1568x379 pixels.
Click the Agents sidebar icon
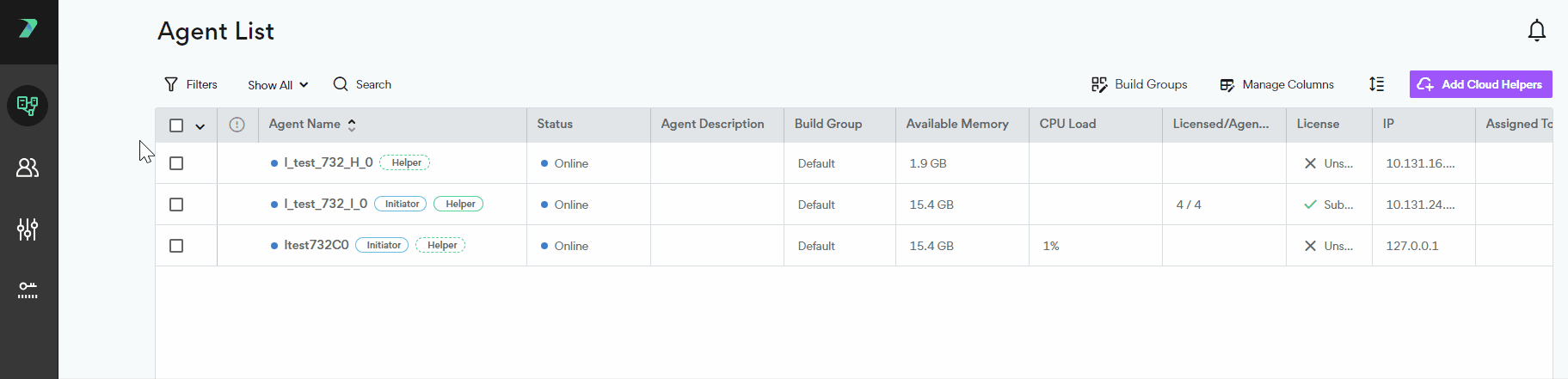28,106
